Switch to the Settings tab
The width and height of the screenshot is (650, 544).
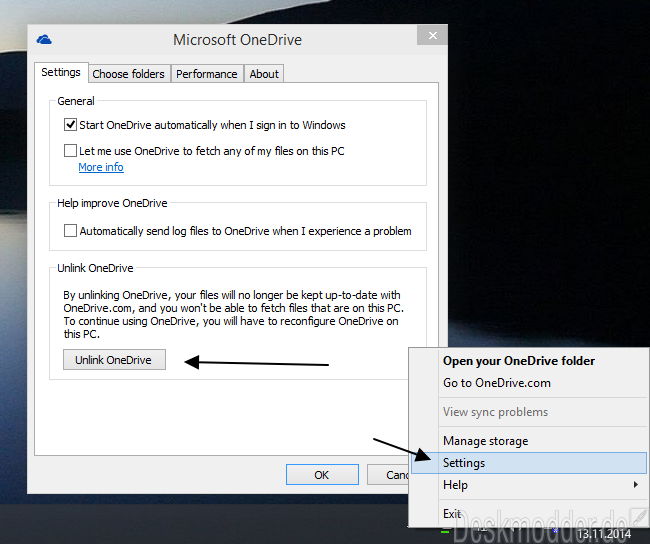click(x=61, y=73)
